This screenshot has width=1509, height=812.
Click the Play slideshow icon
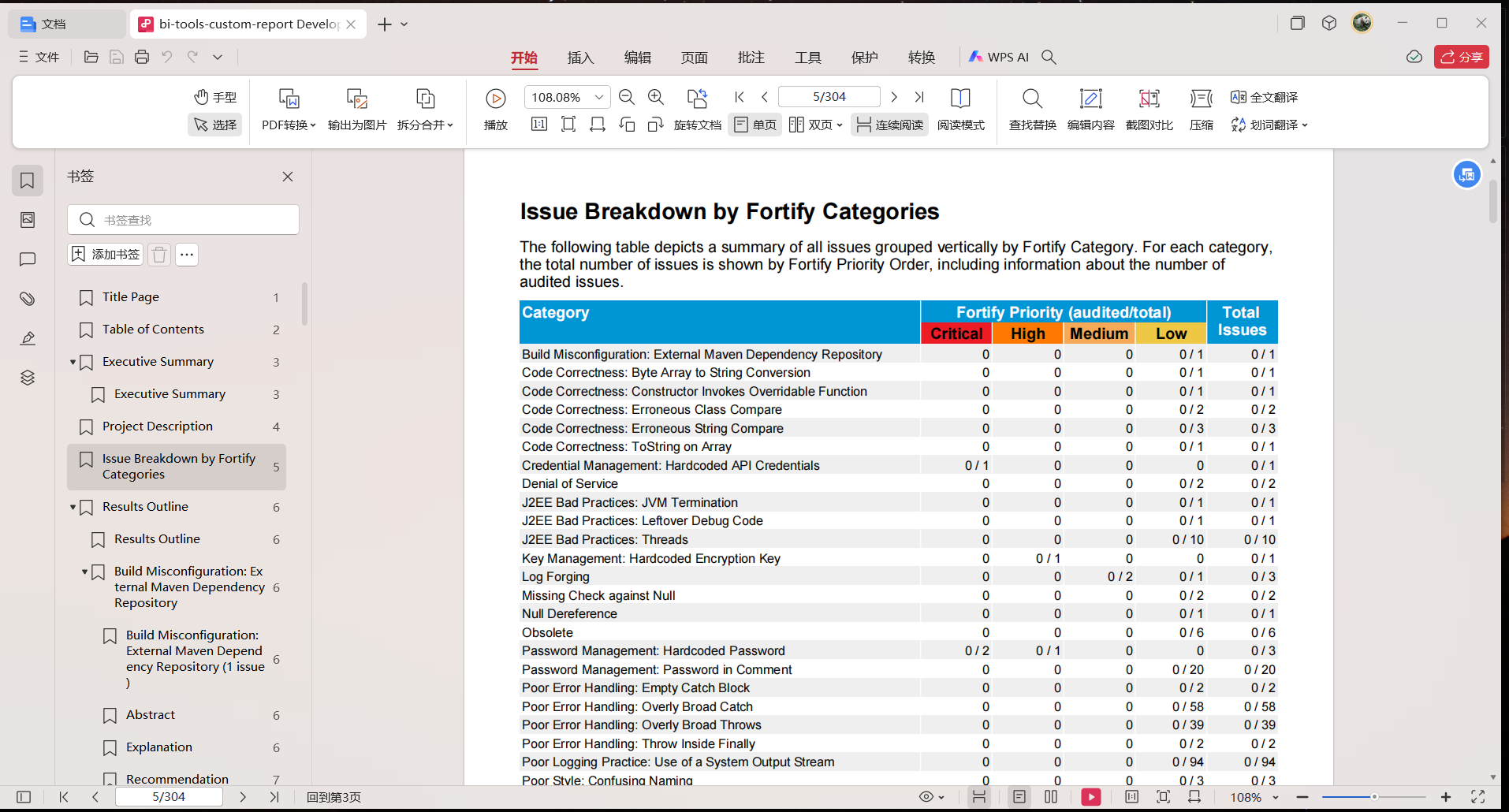pos(495,99)
